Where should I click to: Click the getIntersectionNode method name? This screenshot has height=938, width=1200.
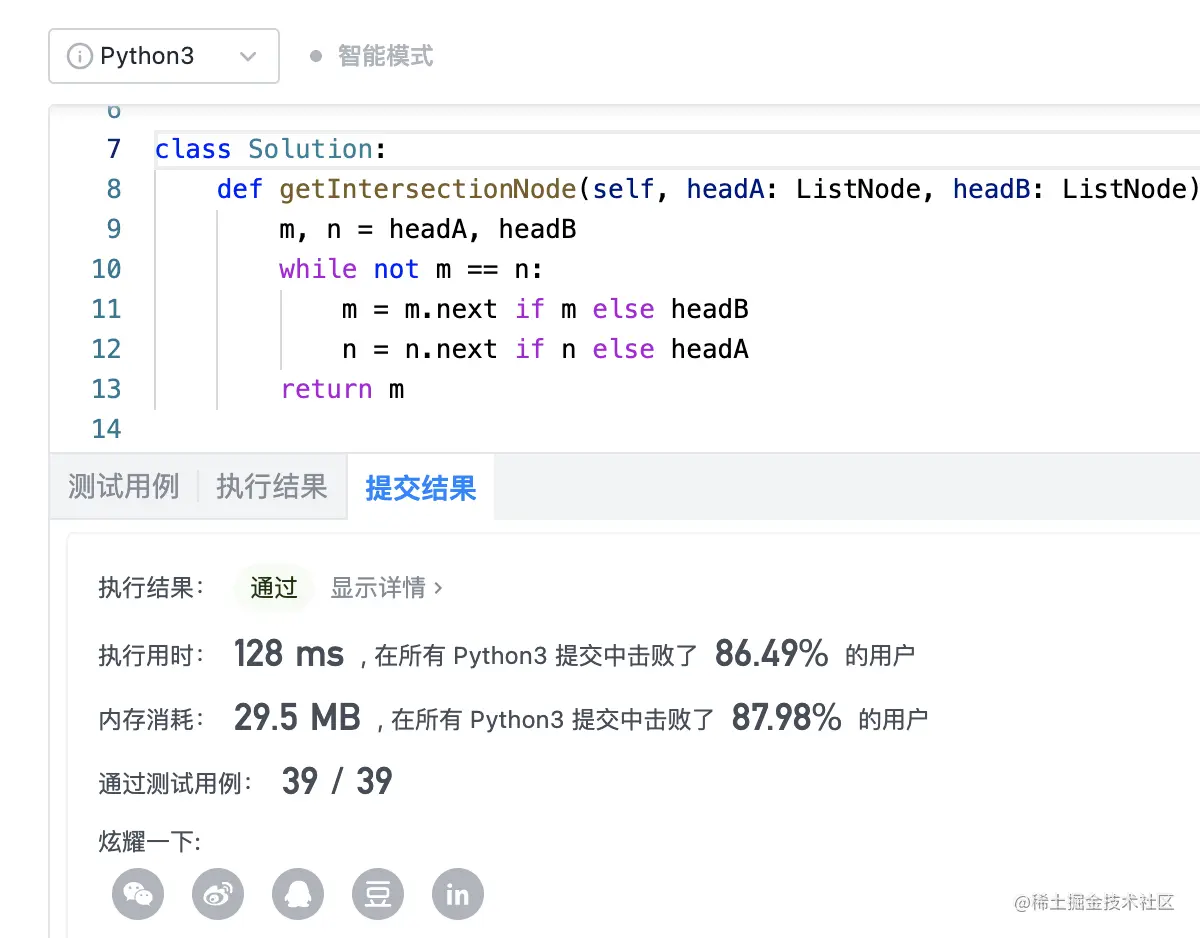428,189
